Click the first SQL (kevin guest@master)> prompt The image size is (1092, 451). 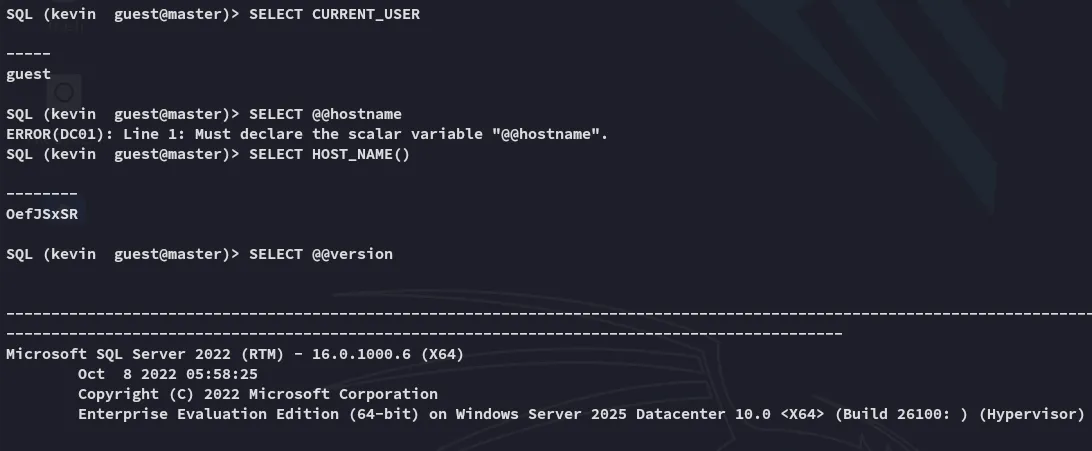pos(122,14)
